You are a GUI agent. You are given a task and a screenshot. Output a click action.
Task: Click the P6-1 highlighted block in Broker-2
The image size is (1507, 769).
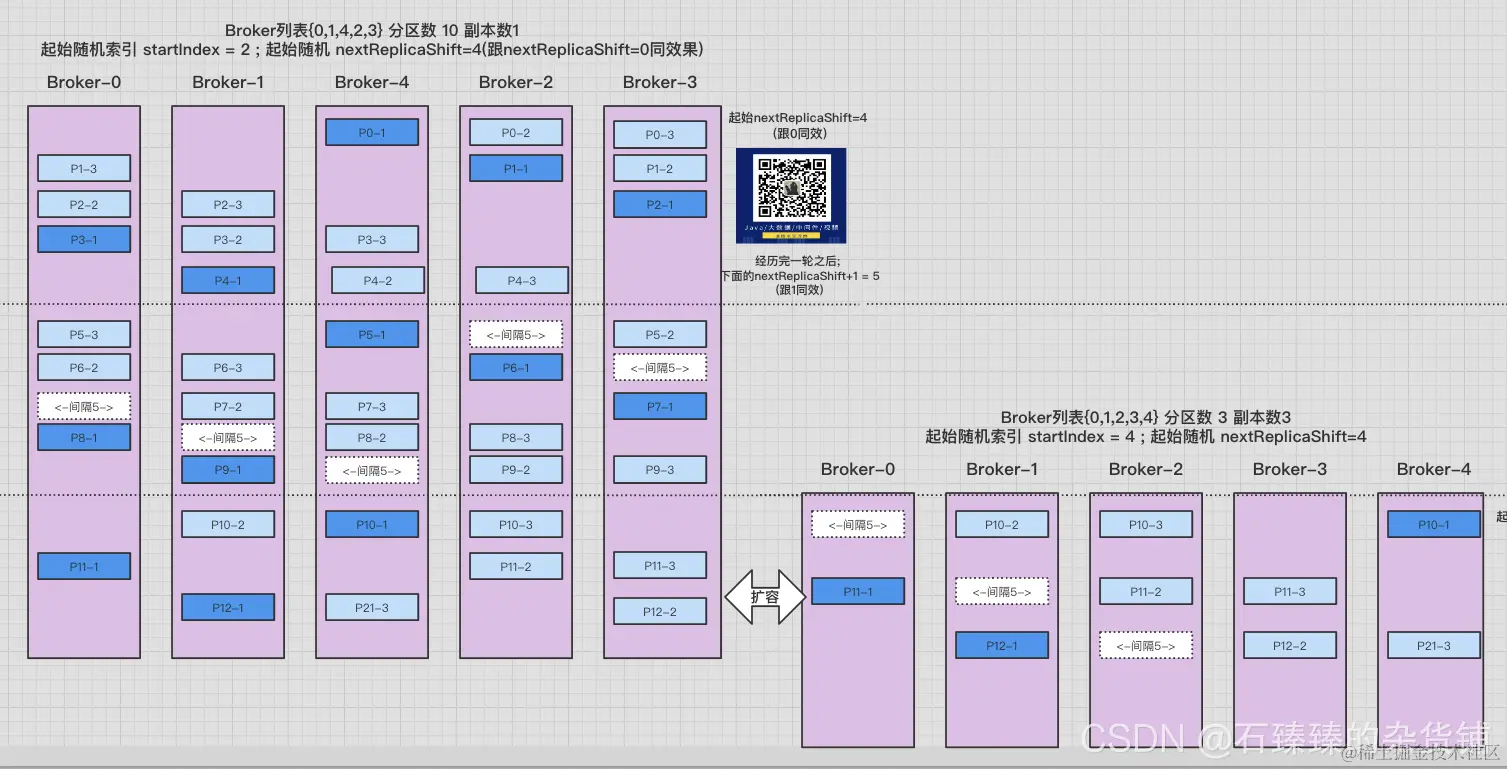515,367
